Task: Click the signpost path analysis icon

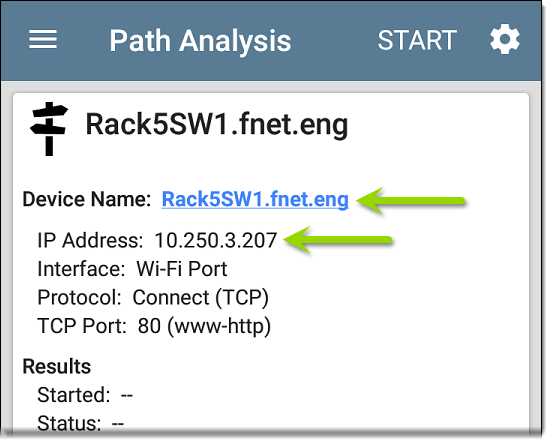Action: click(49, 129)
